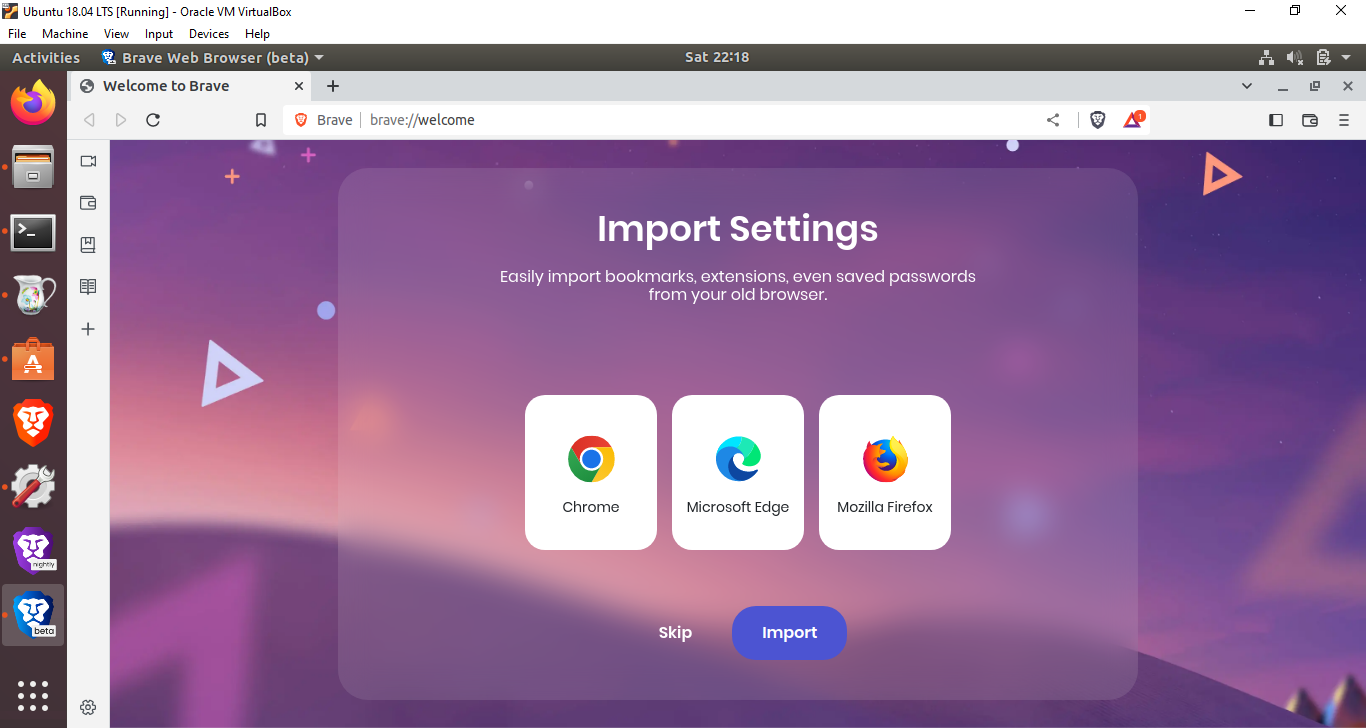Bookmark this page with the bookmark icon
This screenshot has height=728, width=1366.
click(x=261, y=120)
